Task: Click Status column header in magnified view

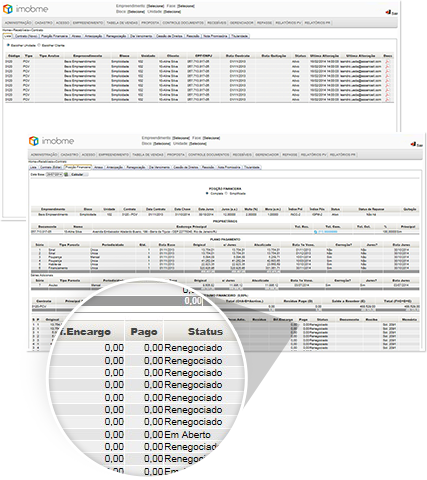Action: [x=205, y=332]
